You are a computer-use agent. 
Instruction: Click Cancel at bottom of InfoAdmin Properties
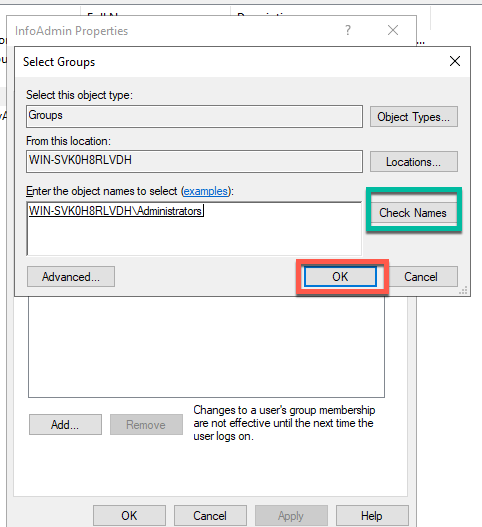(210, 515)
